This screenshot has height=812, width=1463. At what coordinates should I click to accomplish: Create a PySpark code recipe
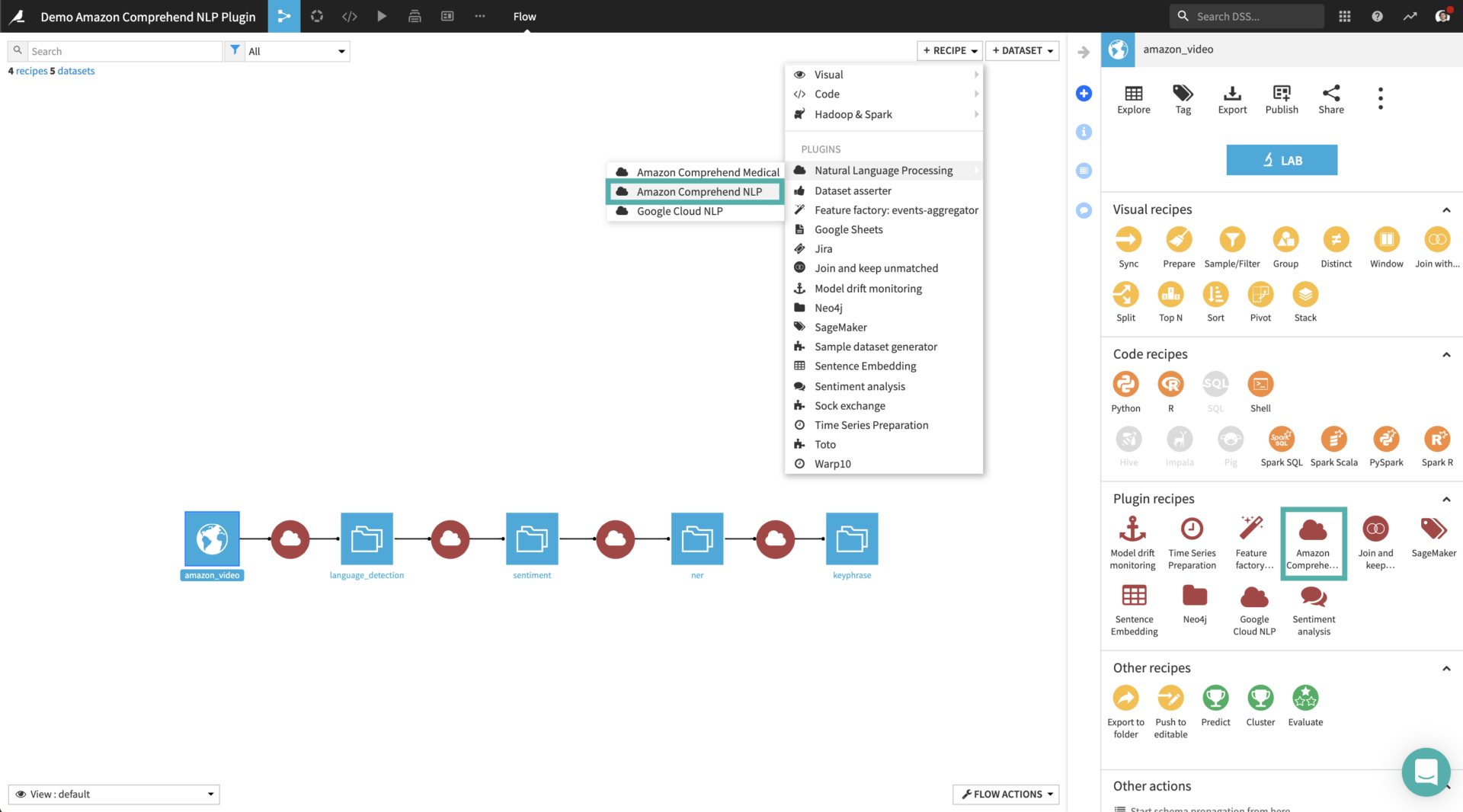click(1387, 440)
